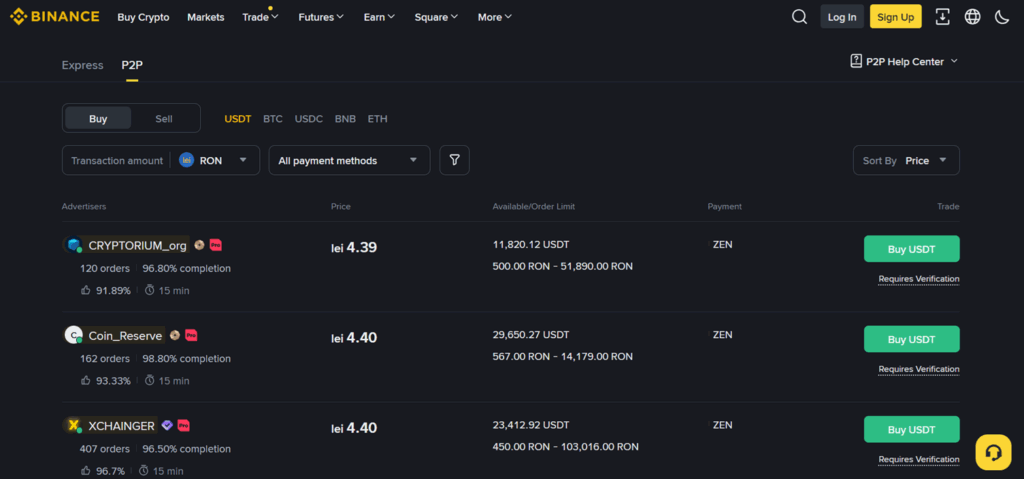Expand the Earn menu
Image resolution: width=1024 pixels, height=479 pixels.
tap(379, 17)
